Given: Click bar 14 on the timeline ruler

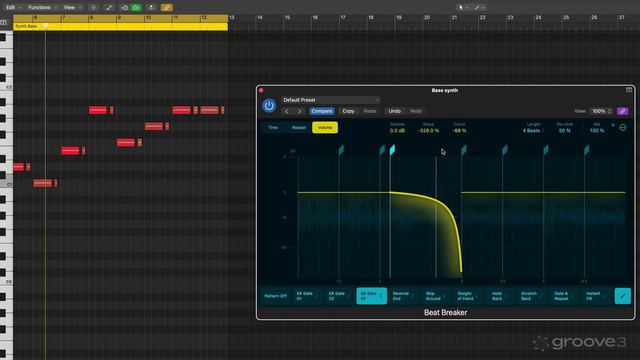Looking at the screenshot, I should point(259,18).
